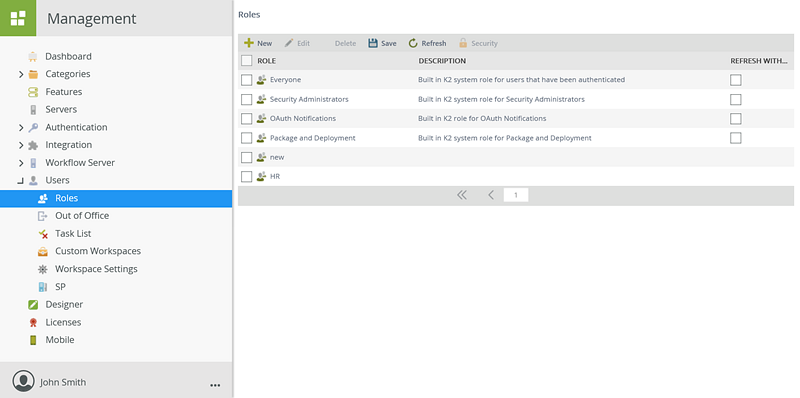
Task: Click the ellipsis menu beside John Smith
Action: pyautogui.click(x=215, y=385)
